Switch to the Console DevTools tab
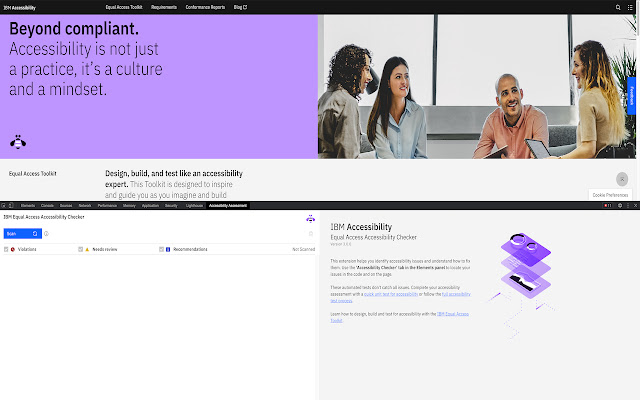Image resolution: width=640 pixels, height=400 pixels. coord(47,205)
